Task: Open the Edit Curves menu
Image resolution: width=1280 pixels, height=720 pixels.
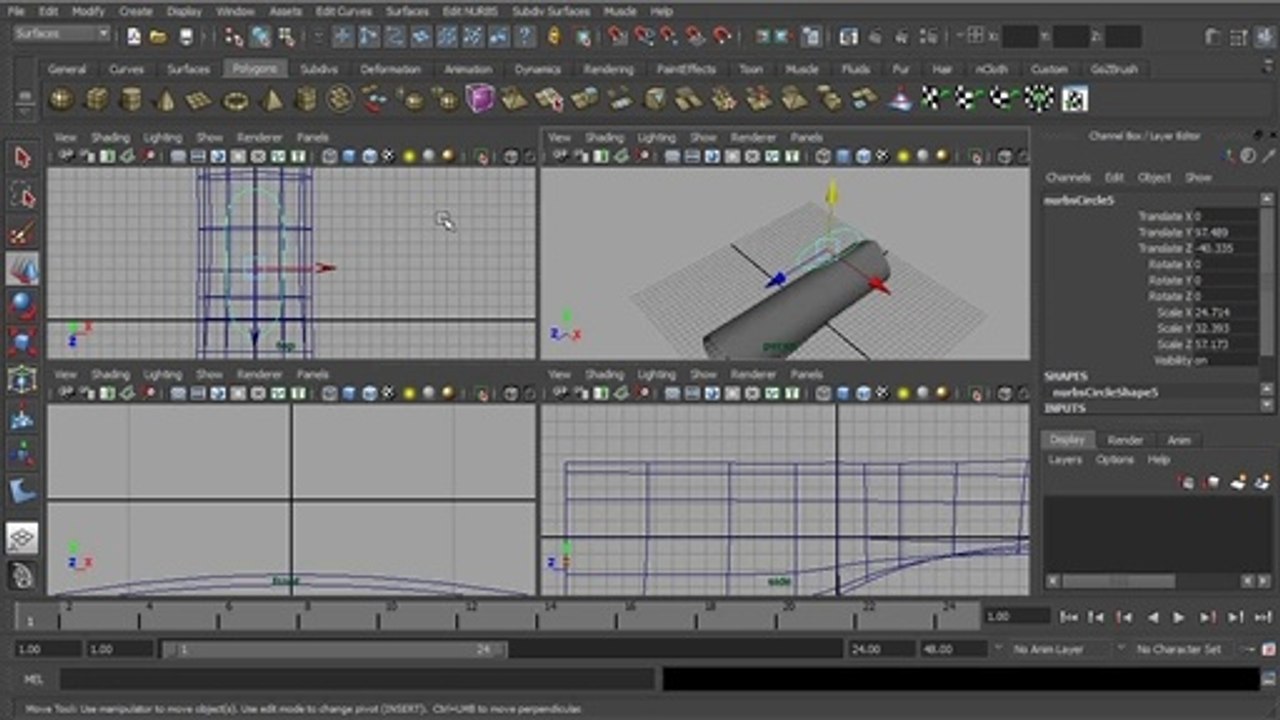Action: [x=343, y=11]
